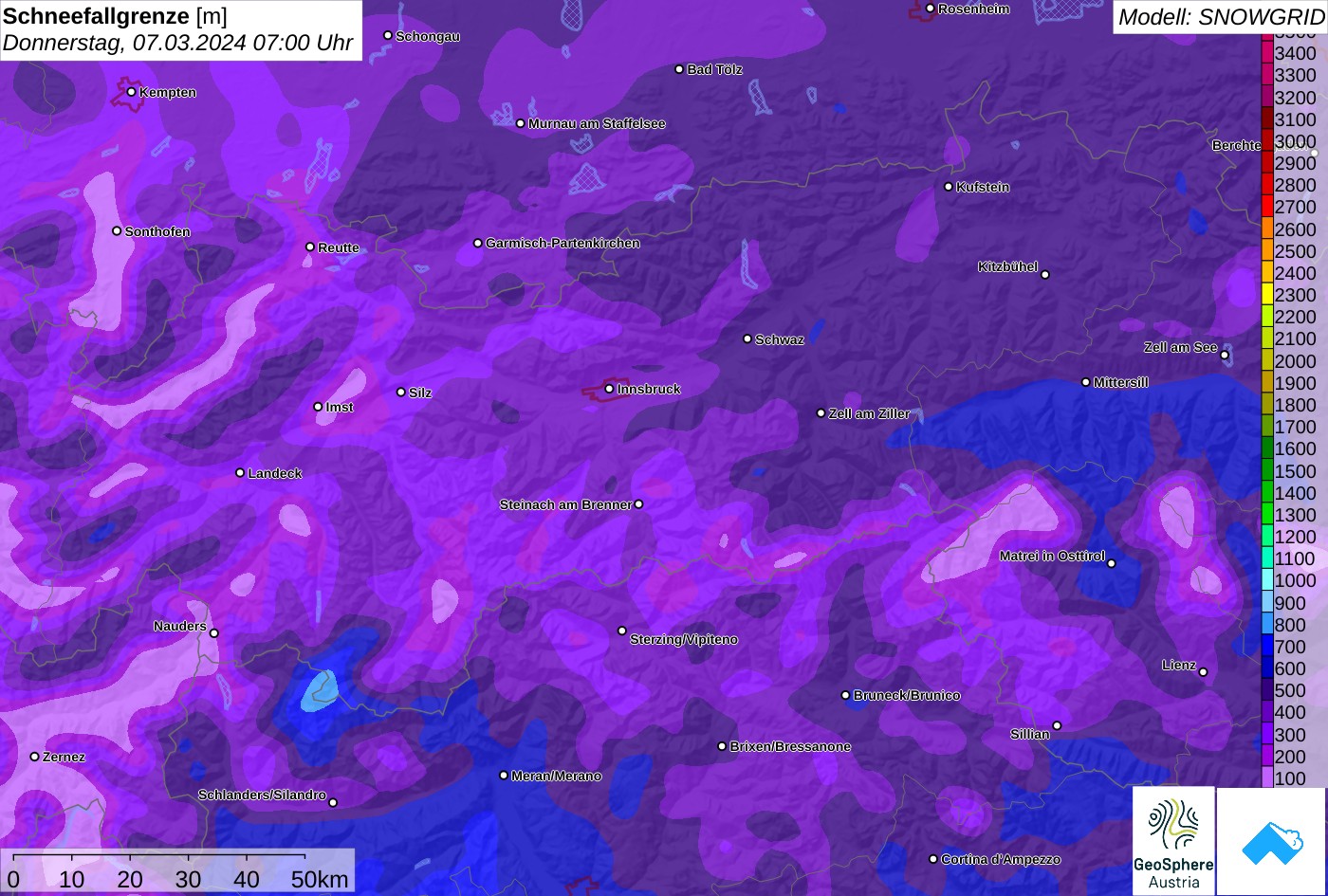Click the 2700 red legend swatch
The image size is (1328, 896).
pos(1266,207)
